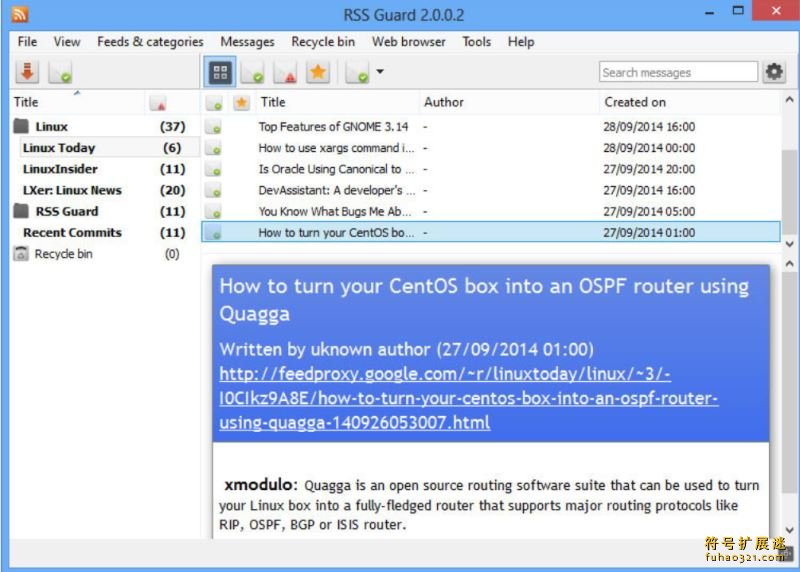The height and width of the screenshot is (572, 800).
Task: Open the Recycle bin menu
Action: [x=323, y=41]
